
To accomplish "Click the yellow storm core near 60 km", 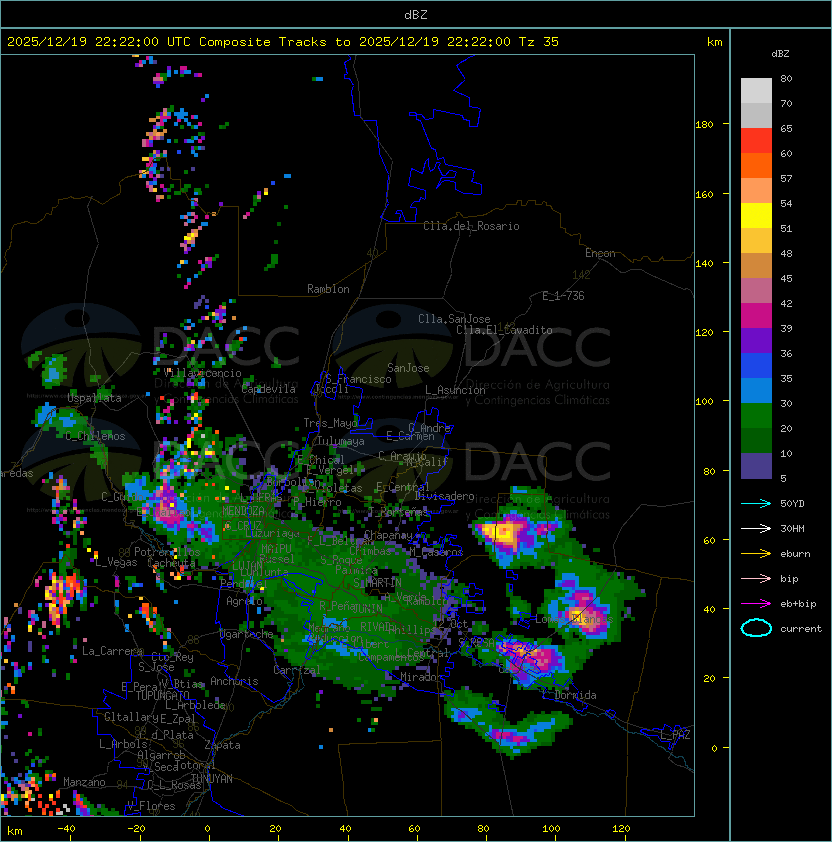I will 504,532.
